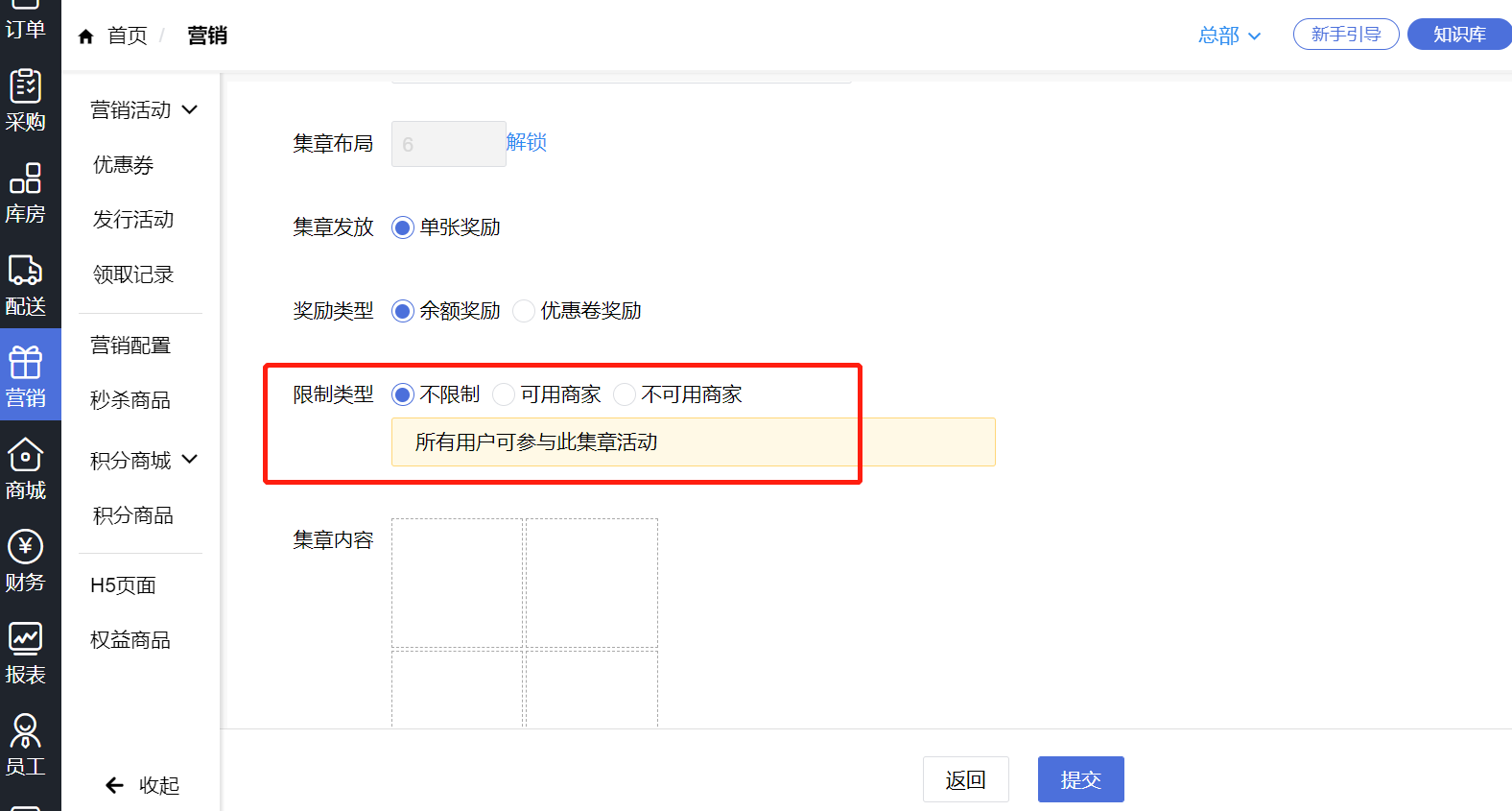The height and width of the screenshot is (811, 1512).
Task: Click the 新手引导 button
Action: 1346,35
